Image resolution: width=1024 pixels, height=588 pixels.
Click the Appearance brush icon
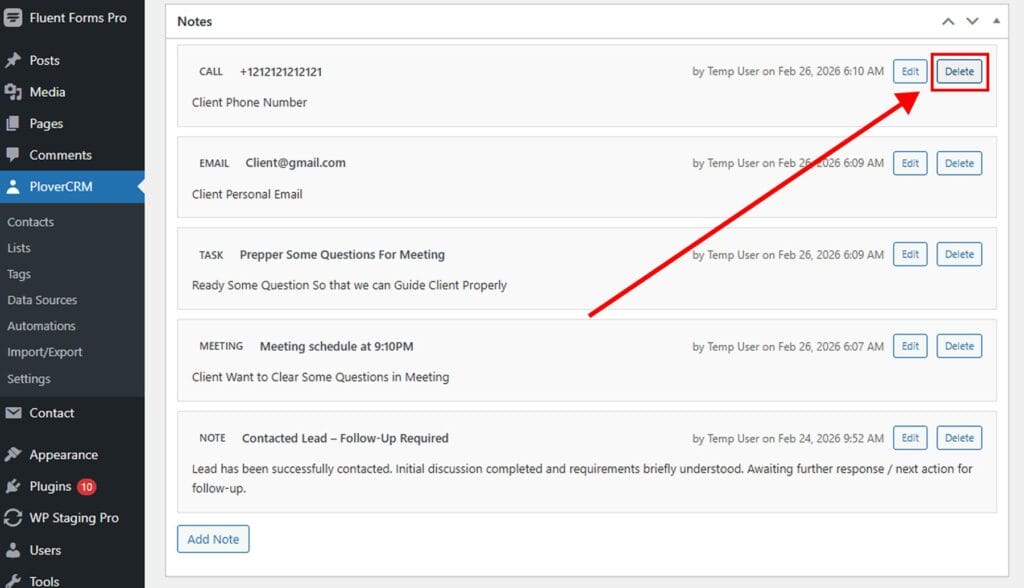click(13, 455)
